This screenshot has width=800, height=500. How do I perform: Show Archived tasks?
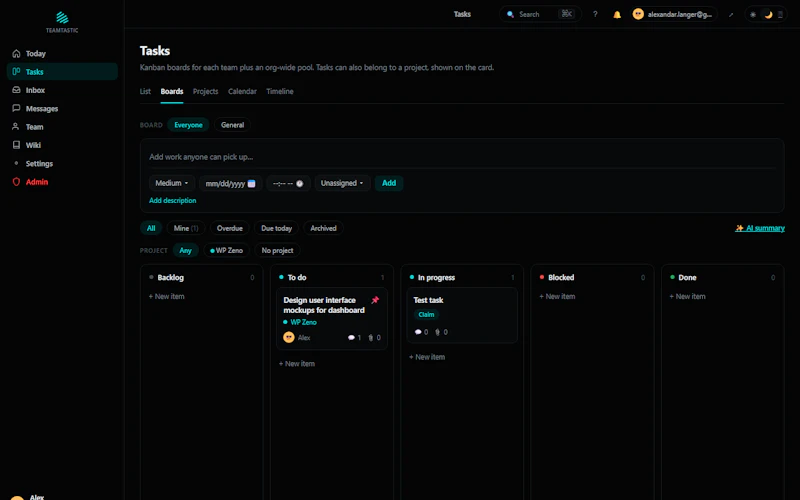[323, 228]
